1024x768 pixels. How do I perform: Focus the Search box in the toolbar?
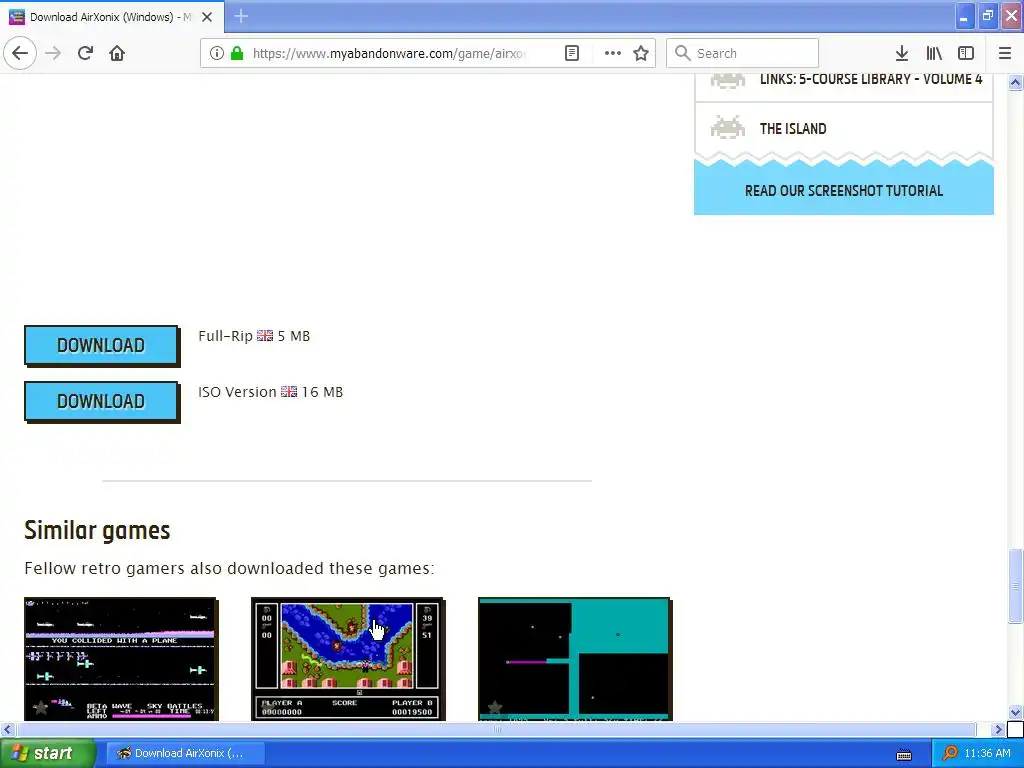tap(742, 53)
